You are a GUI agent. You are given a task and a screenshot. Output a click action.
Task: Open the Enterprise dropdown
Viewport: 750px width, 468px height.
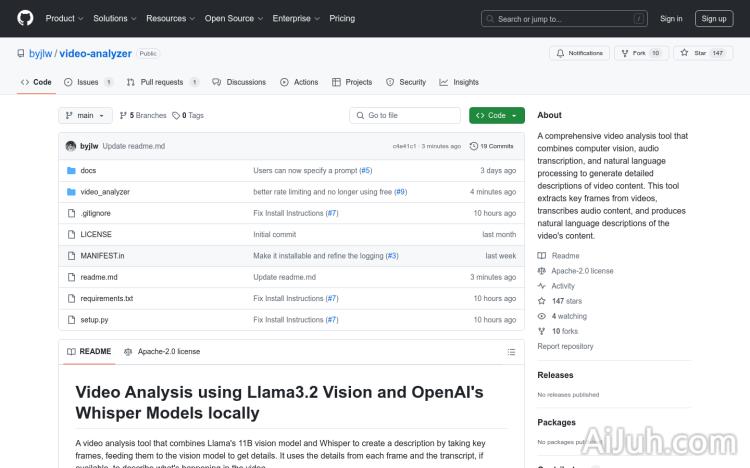click(x=296, y=18)
